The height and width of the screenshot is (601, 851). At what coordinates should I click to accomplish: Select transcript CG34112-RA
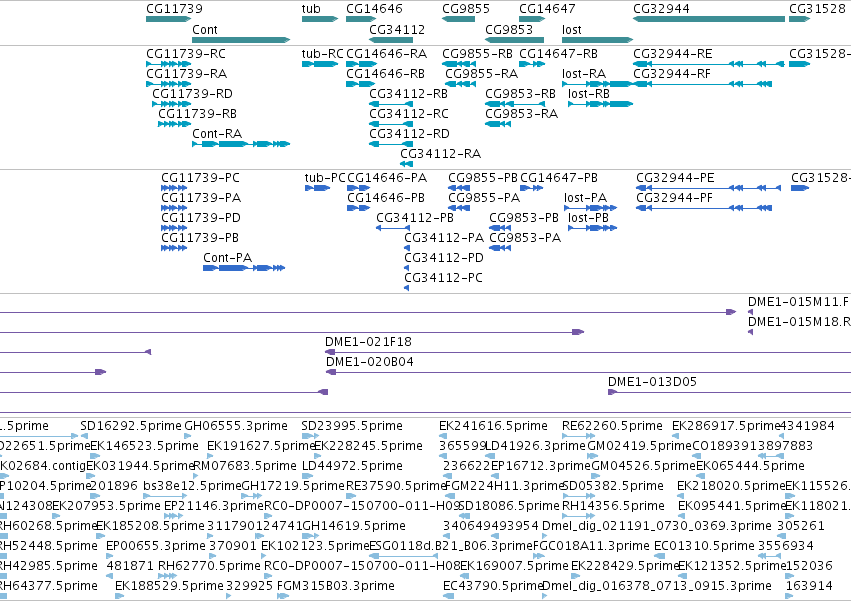pyautogui.click(x=407, y=164)
